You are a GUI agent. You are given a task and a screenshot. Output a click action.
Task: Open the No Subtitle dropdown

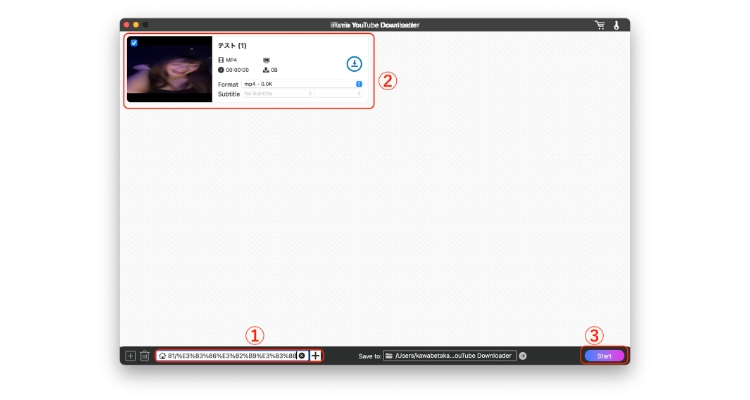(277, 94)
